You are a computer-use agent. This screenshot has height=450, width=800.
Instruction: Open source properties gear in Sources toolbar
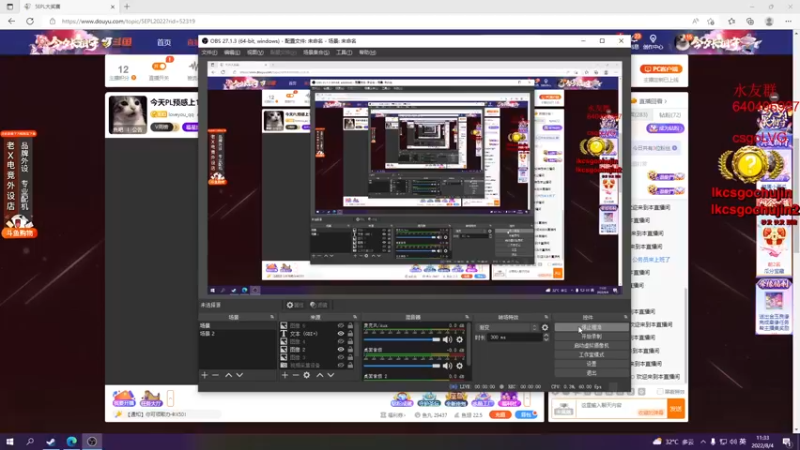tap(307, 375)
